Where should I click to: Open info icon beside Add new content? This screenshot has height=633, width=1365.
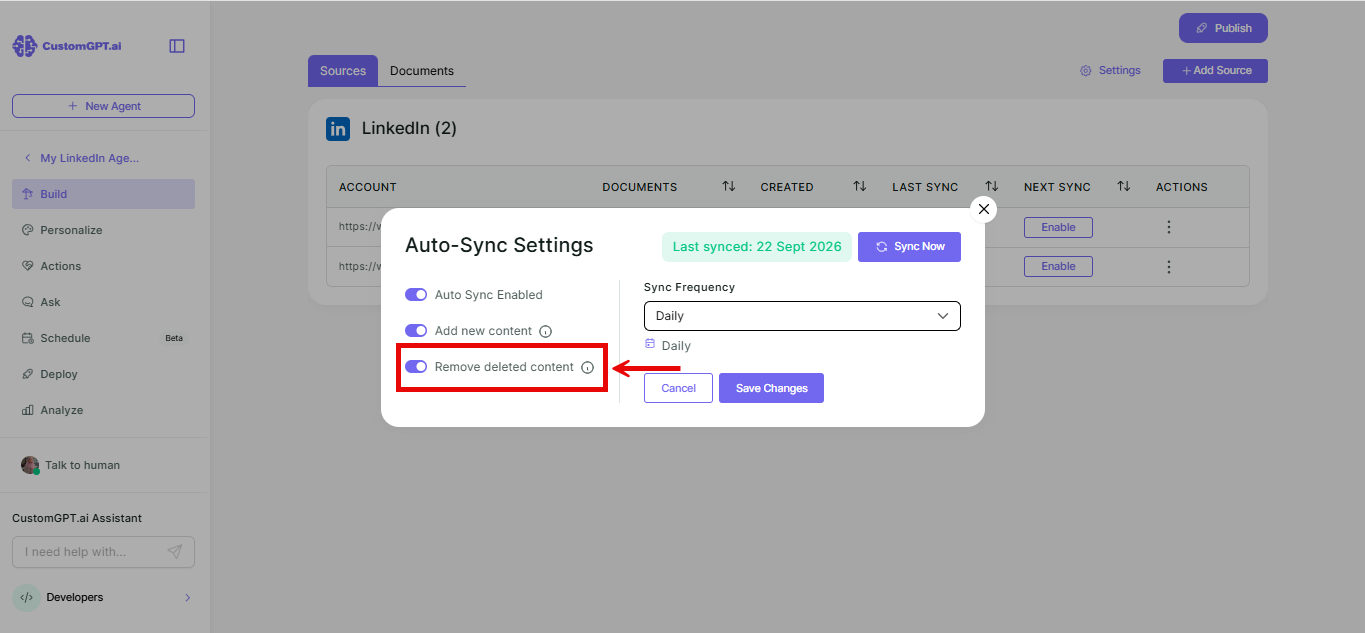pyautogui.click(x=545, y=331)
